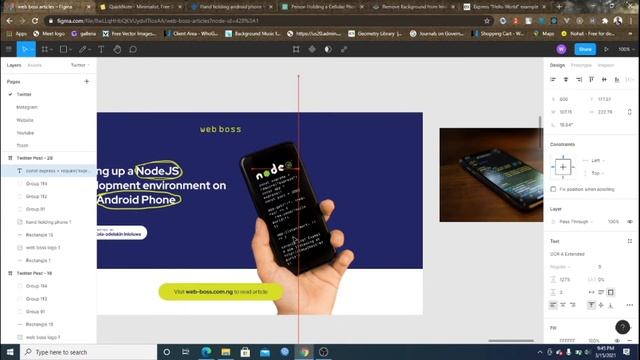Select the Text tool
The width and height of the screenshot is (640, 360).
click(x=101, y=49)
